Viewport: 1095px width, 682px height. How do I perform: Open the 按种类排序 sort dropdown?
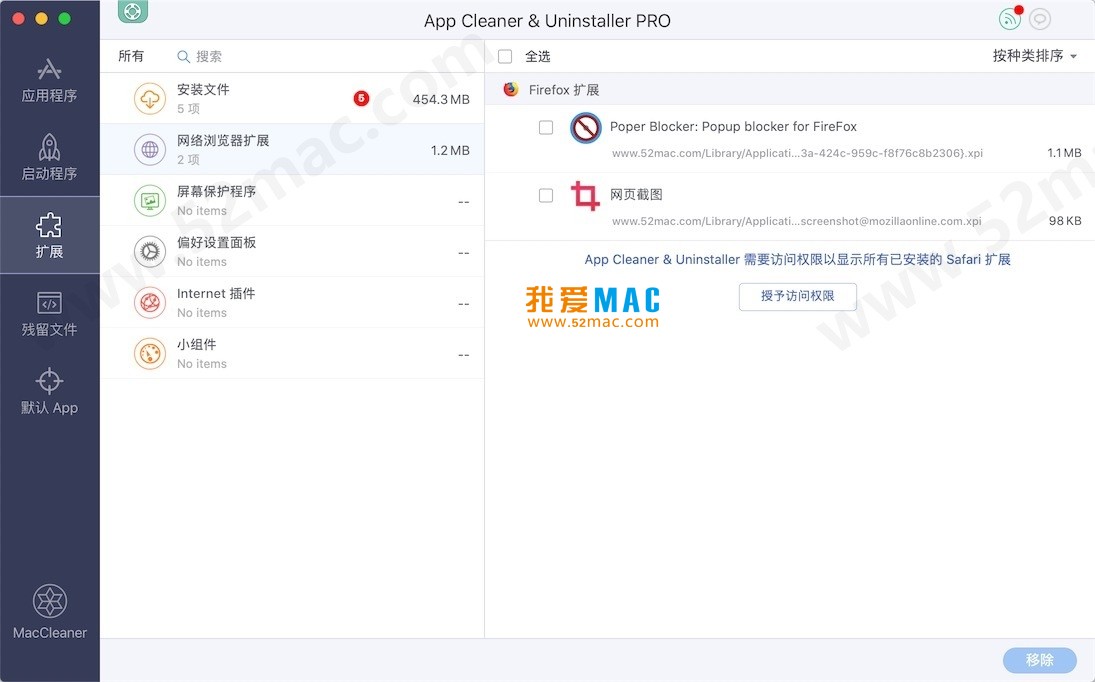coord(1034,56)
